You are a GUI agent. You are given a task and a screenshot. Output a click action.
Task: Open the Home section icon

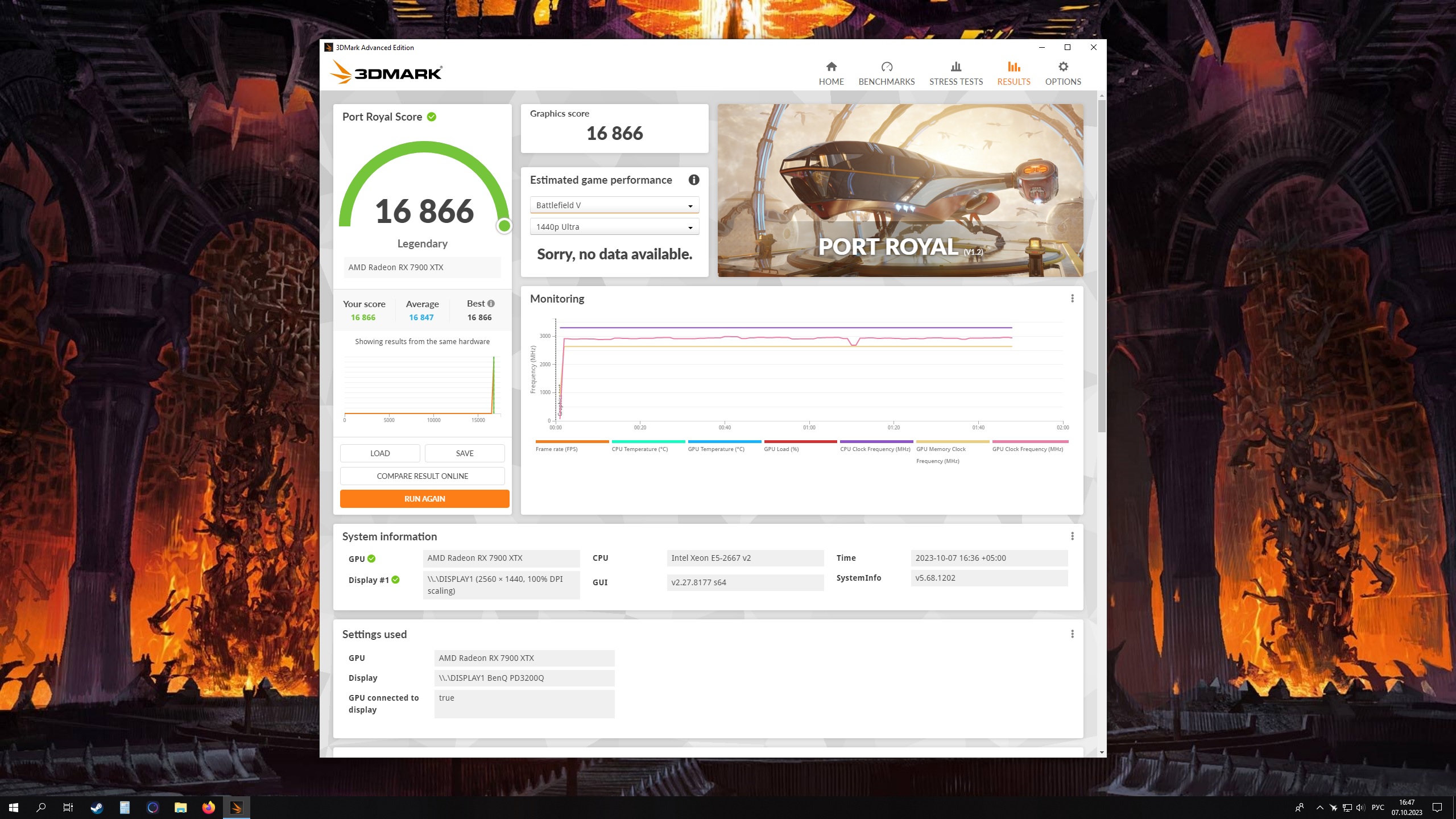click(831, 67)
